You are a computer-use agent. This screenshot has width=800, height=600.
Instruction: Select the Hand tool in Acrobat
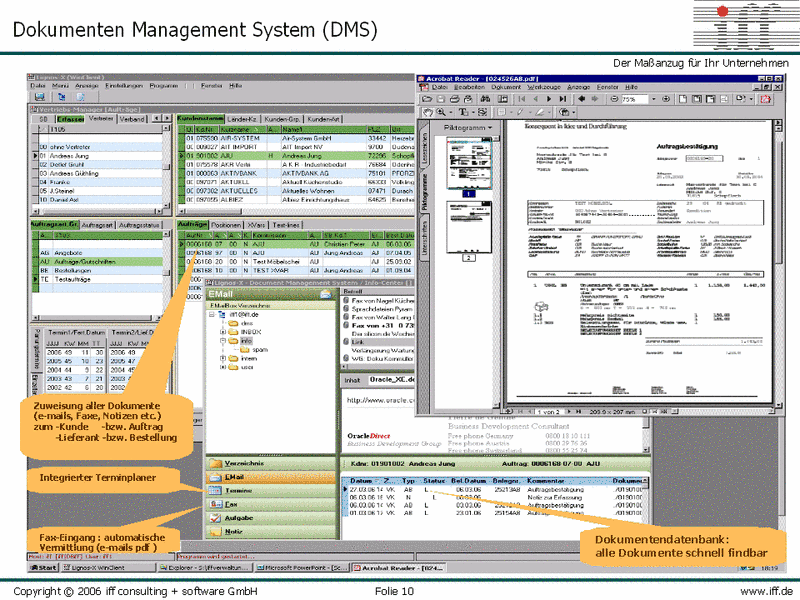(428, 112)
